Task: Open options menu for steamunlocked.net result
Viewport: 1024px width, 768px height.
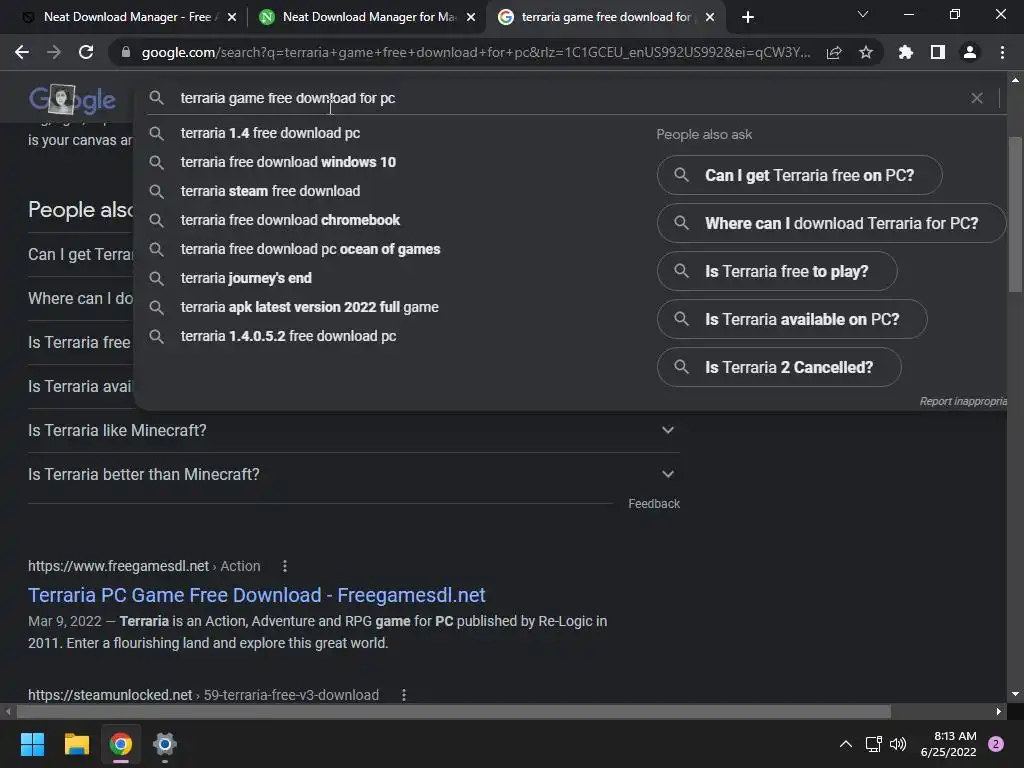Action: [x=404, y=695]
